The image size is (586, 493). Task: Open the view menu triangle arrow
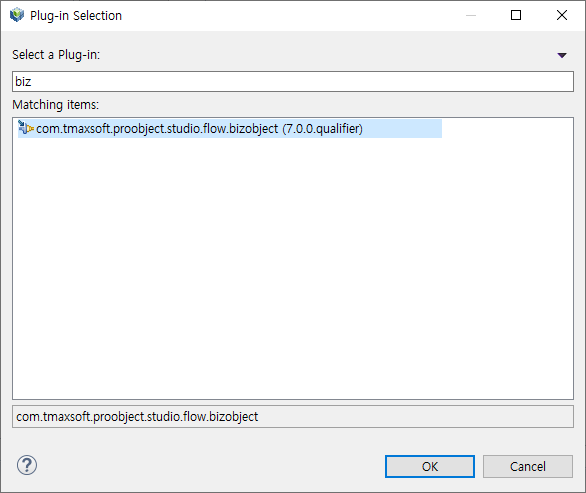click(x=562, y=55)
